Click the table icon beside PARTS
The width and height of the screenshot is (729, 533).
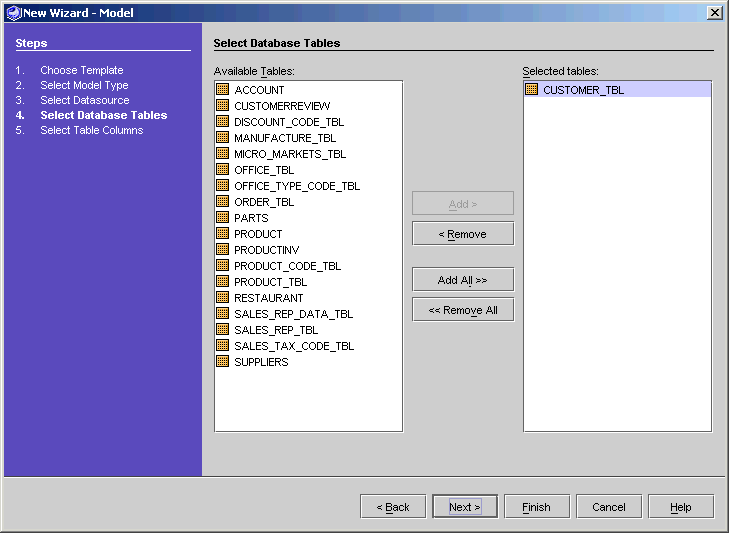coord(223,217)
